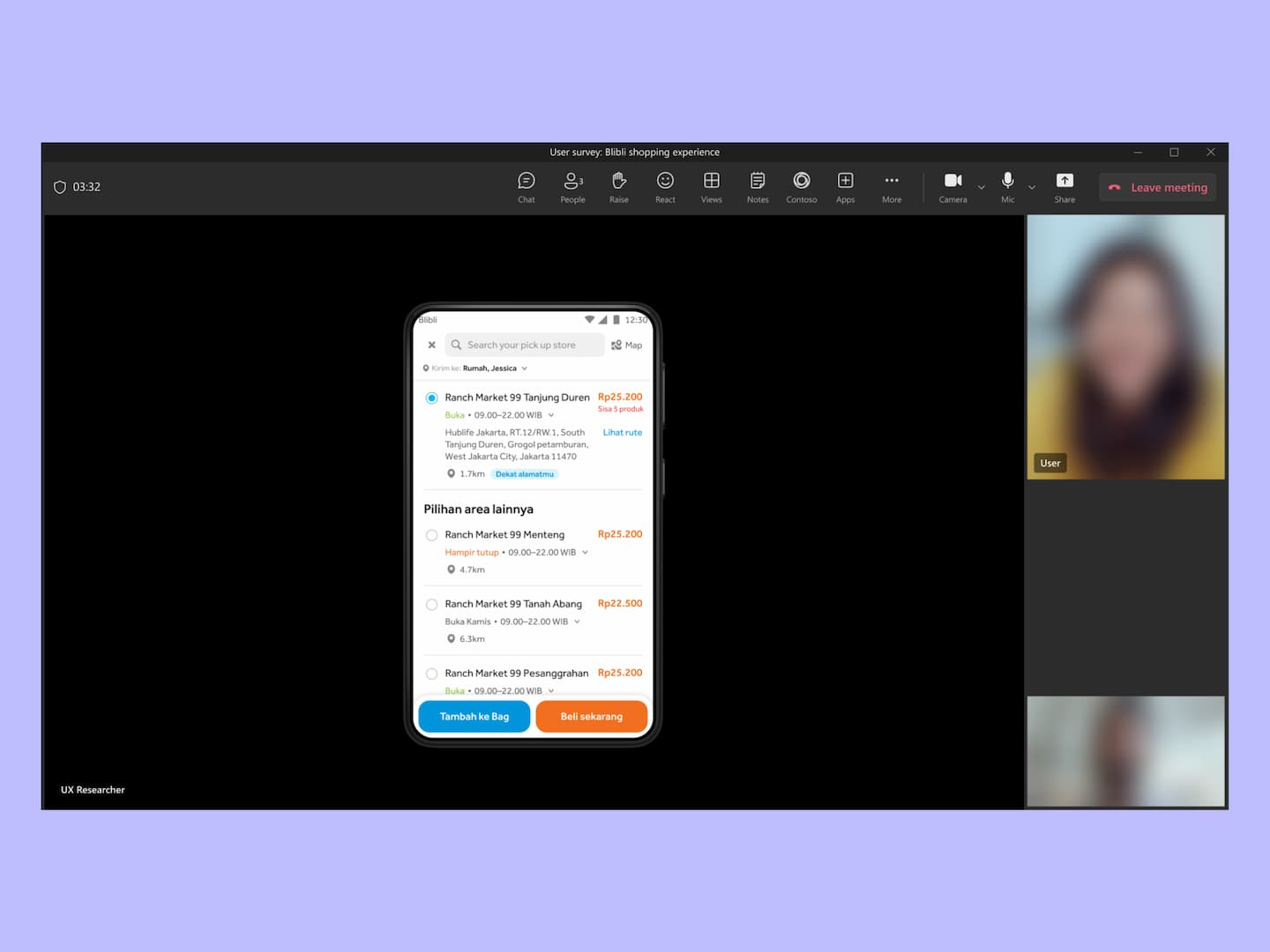Close the meeting window

click(x=1211, y=152)
